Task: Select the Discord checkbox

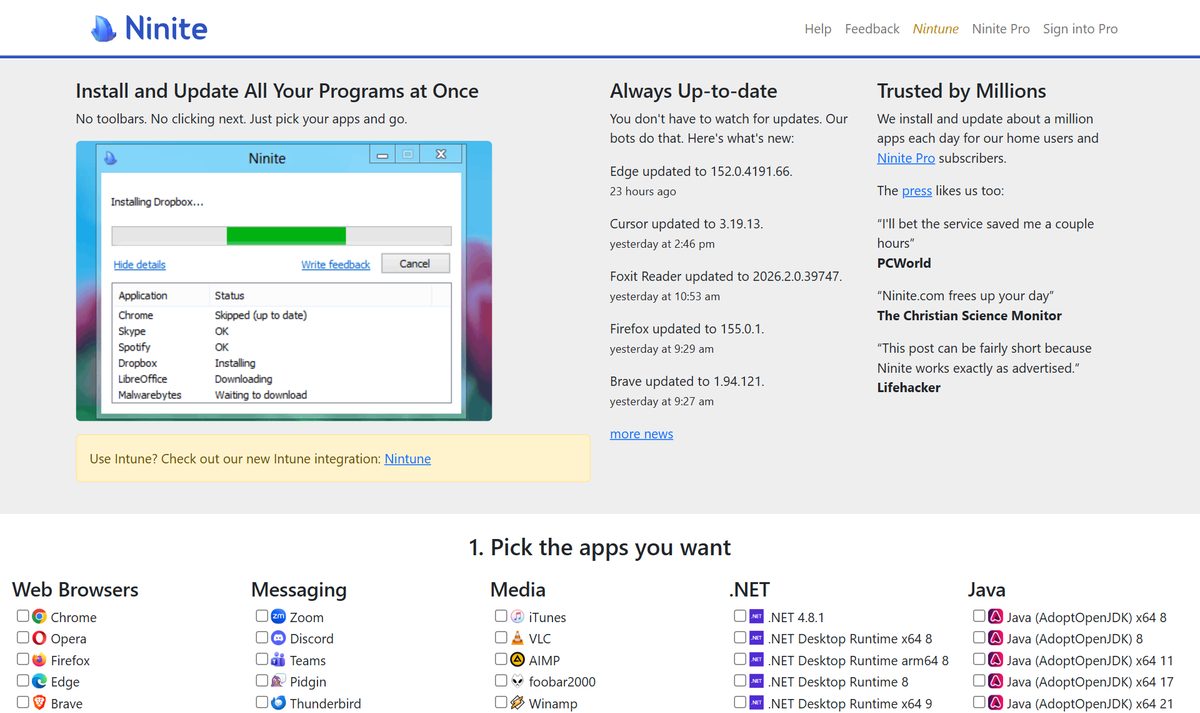Action: [x=261, y=637]
